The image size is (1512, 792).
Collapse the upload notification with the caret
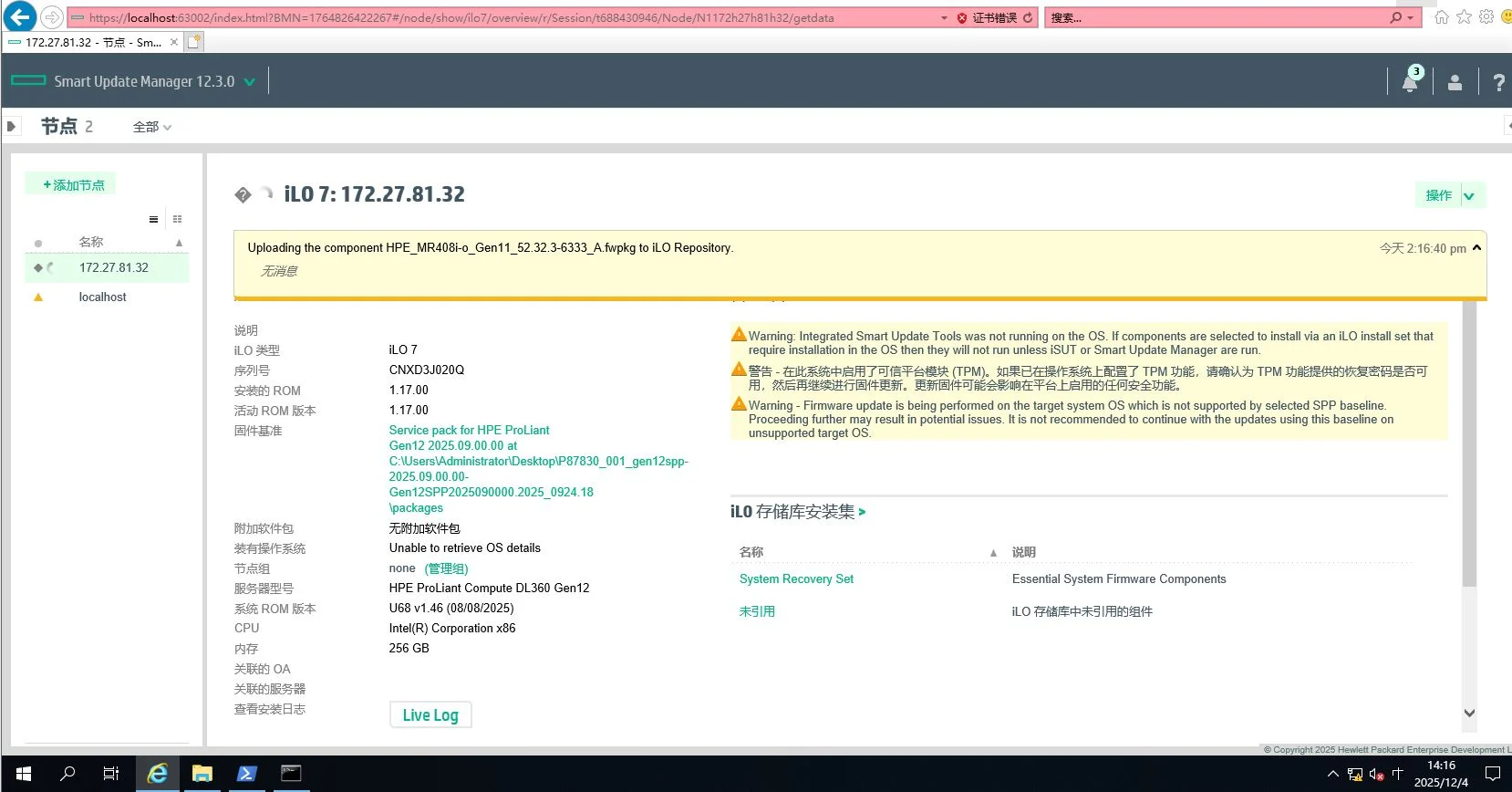click(1477, 247)
